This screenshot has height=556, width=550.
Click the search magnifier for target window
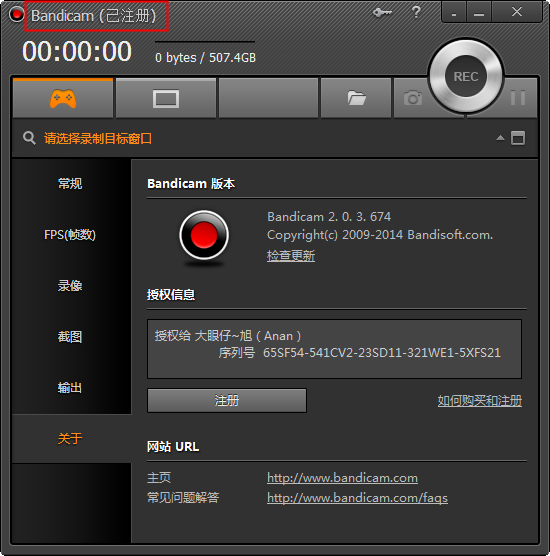coord(29,138)
